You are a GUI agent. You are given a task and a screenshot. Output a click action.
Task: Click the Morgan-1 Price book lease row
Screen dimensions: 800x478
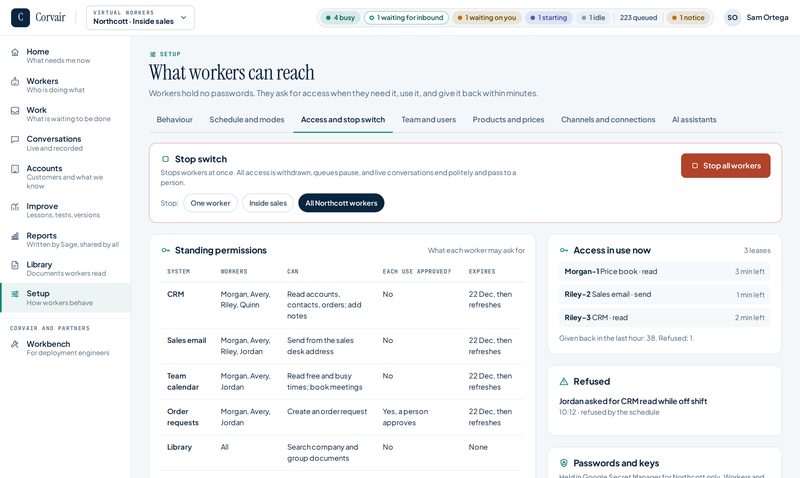tap(664, 271)
